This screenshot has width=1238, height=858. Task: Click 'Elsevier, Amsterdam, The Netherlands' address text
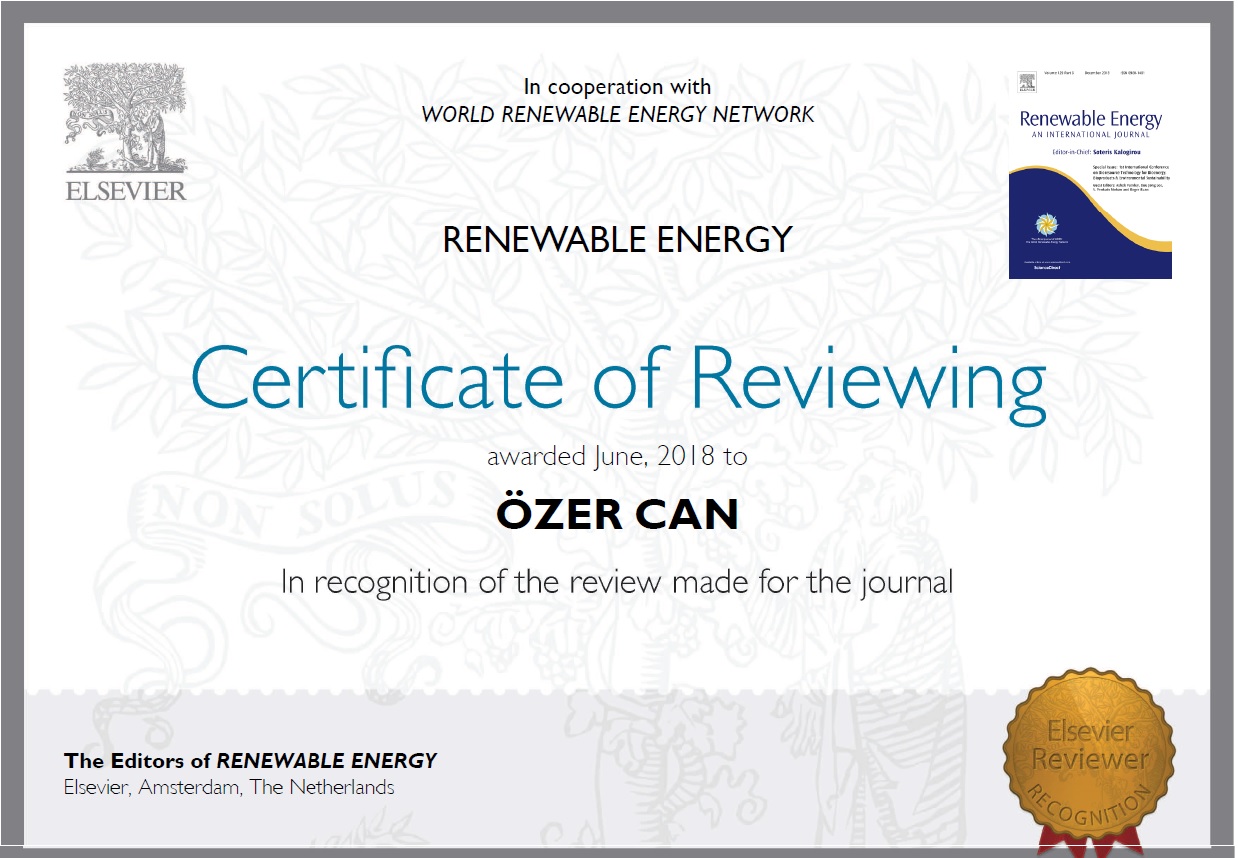(229, 787)
